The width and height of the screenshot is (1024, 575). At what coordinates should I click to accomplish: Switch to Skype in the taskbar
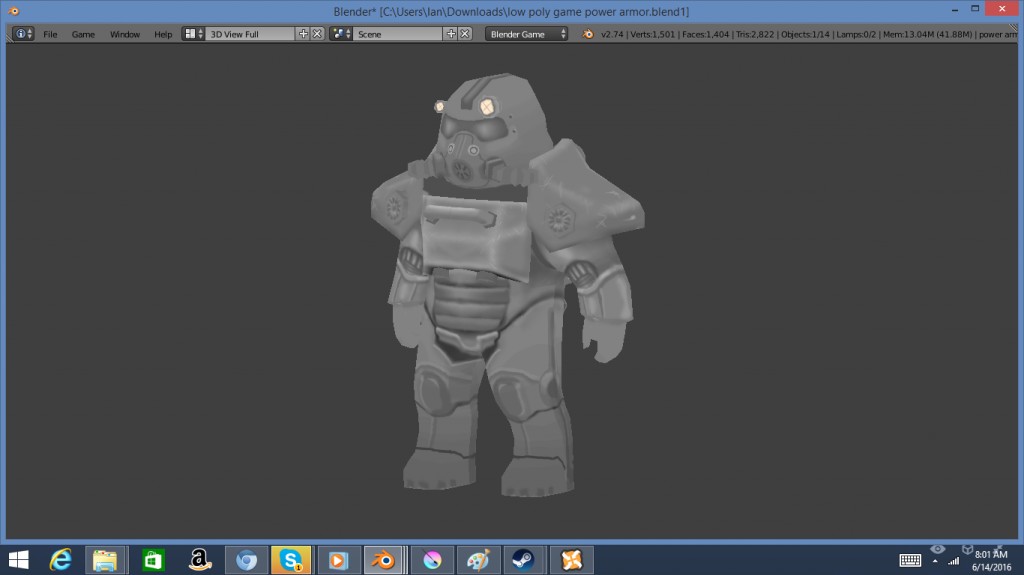[291, 560]
